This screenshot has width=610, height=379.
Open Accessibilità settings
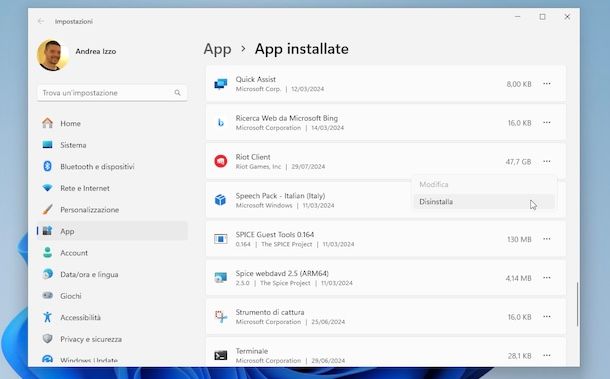pyautogui.click(x=112, y=318)
